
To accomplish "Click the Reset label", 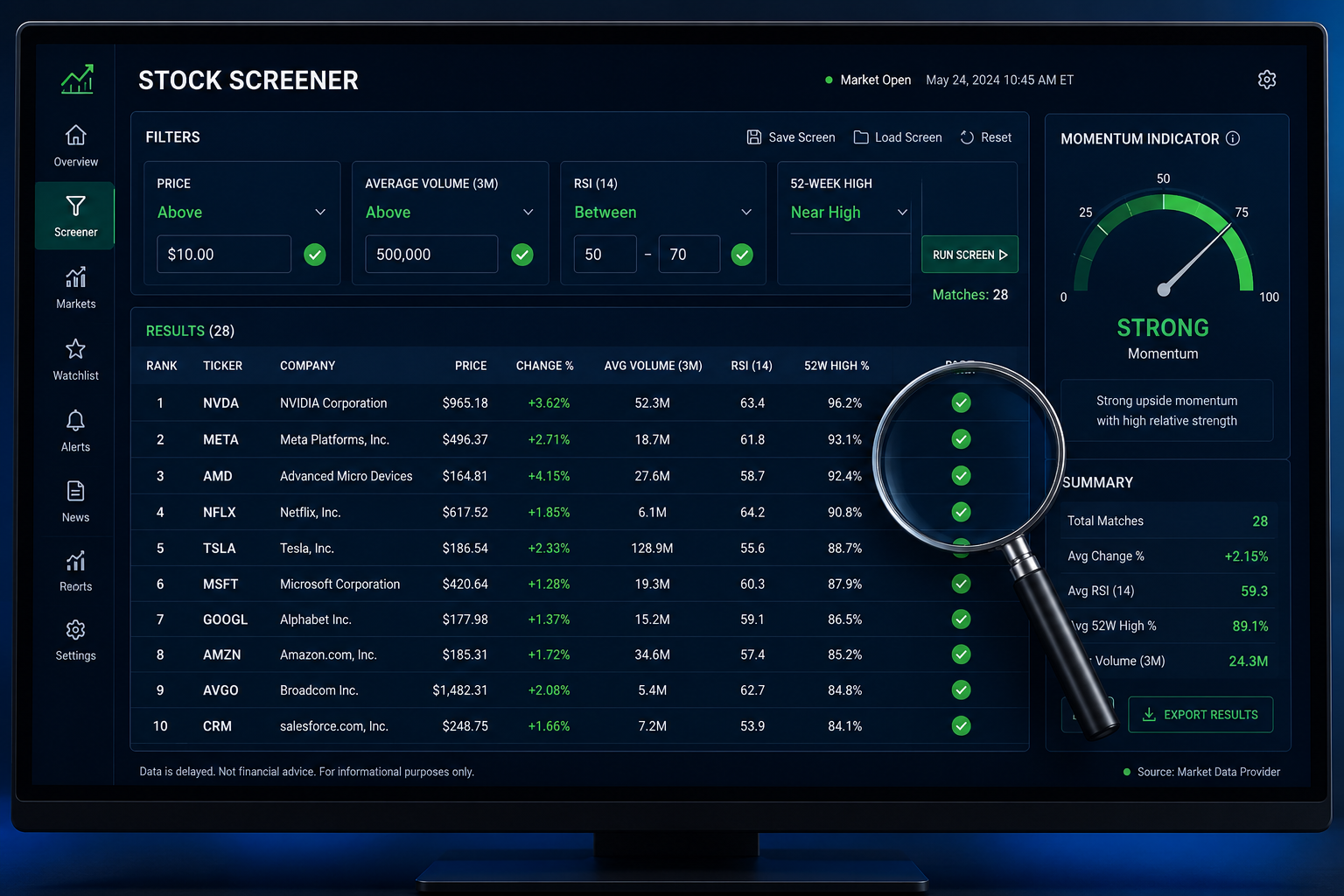I will click(996, 137).
